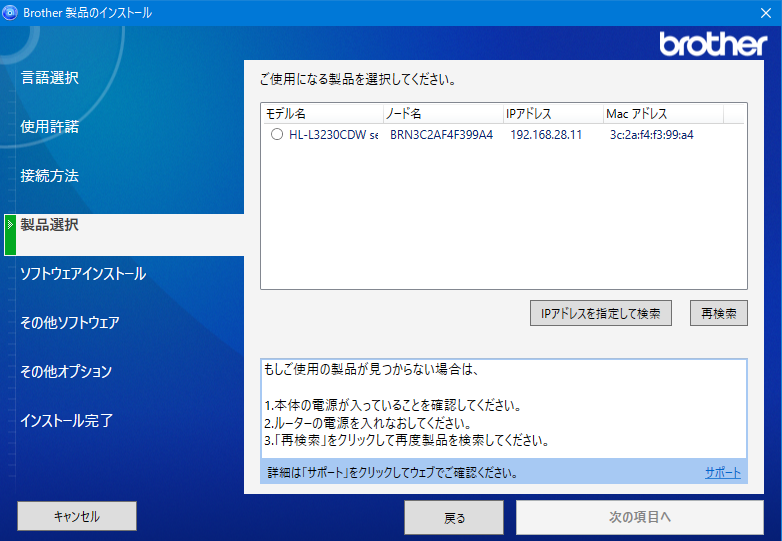Select the HL-L3230CDW printer radio button
This screenshot has width=782, height=541.
[277, 135]
